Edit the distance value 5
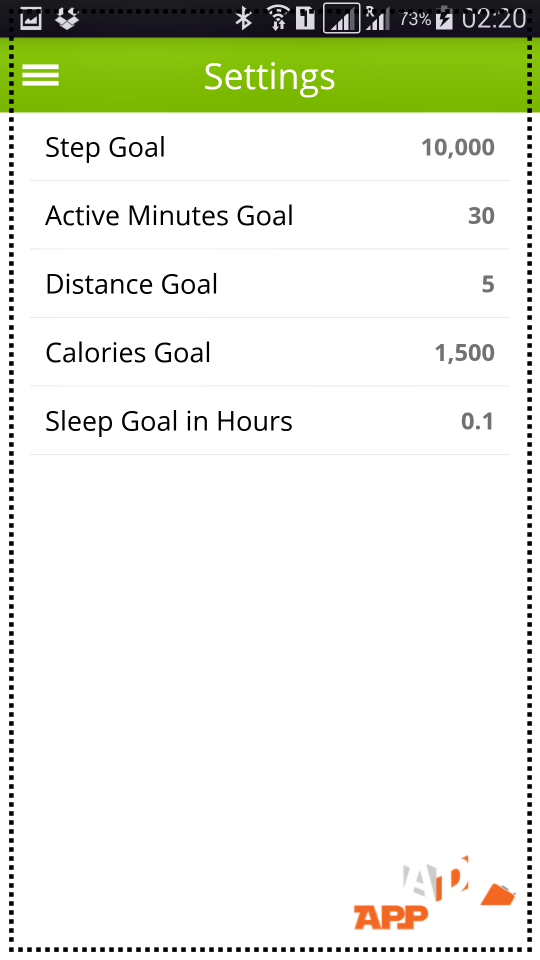 click(x=488, y=284)
